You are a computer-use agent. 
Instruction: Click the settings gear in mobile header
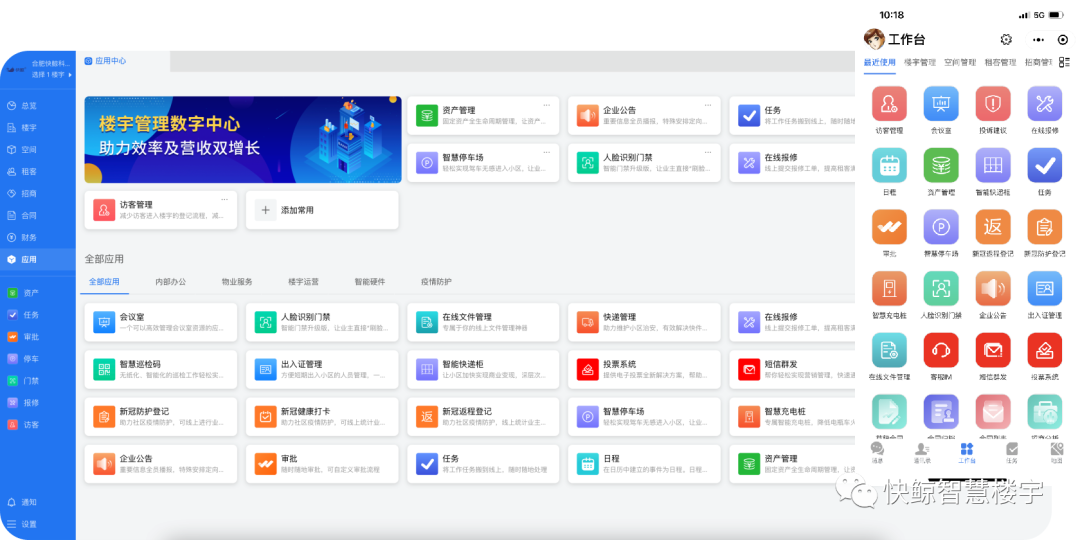(1006, 40)
